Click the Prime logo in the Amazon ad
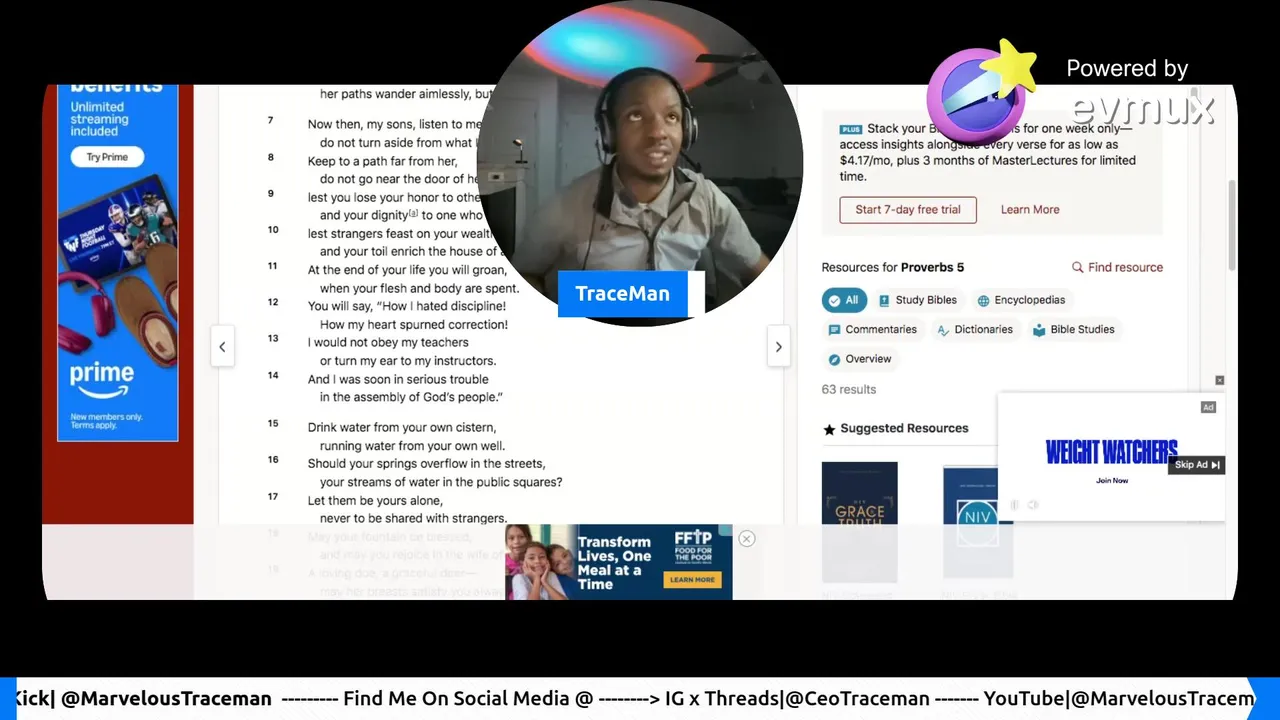Screen dimensions: 1280x720 102,381
